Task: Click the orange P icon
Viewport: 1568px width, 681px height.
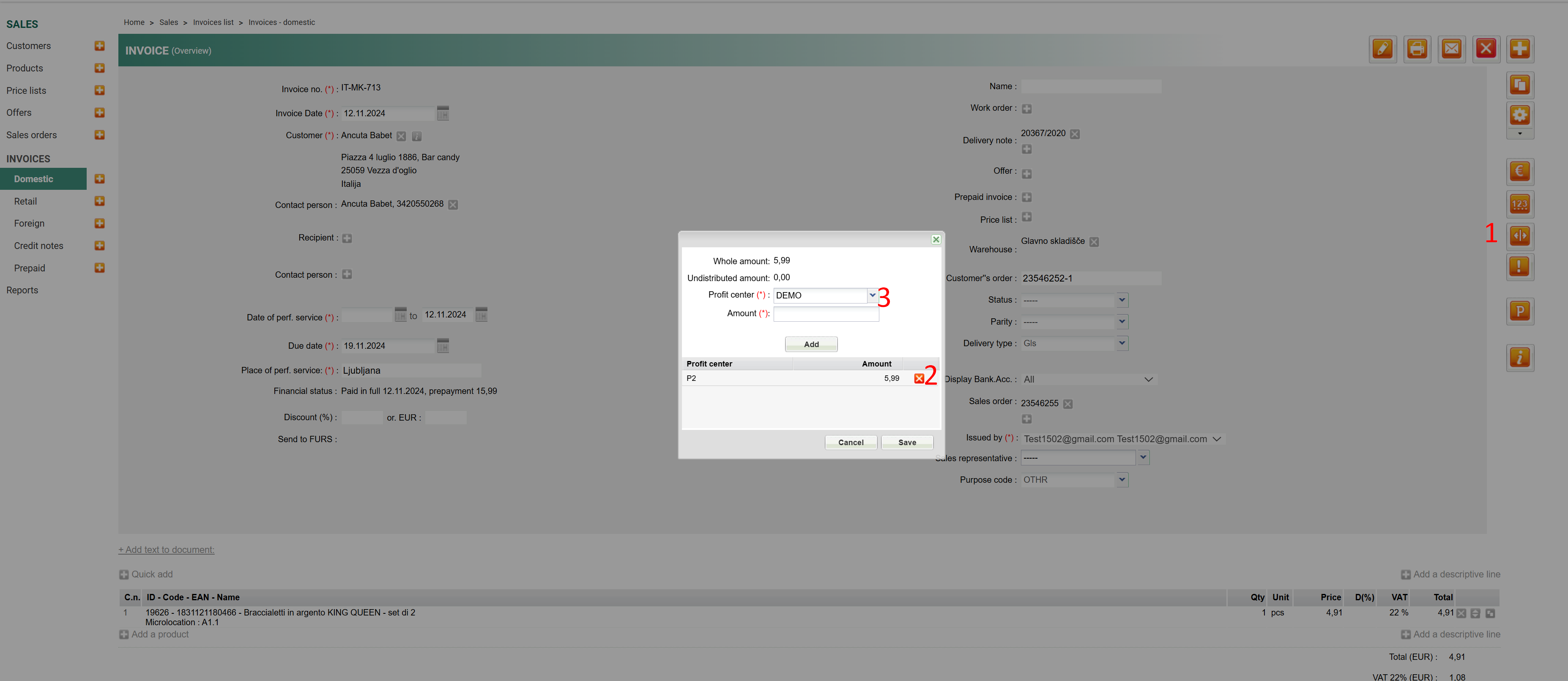Action: coord(1519,312)
